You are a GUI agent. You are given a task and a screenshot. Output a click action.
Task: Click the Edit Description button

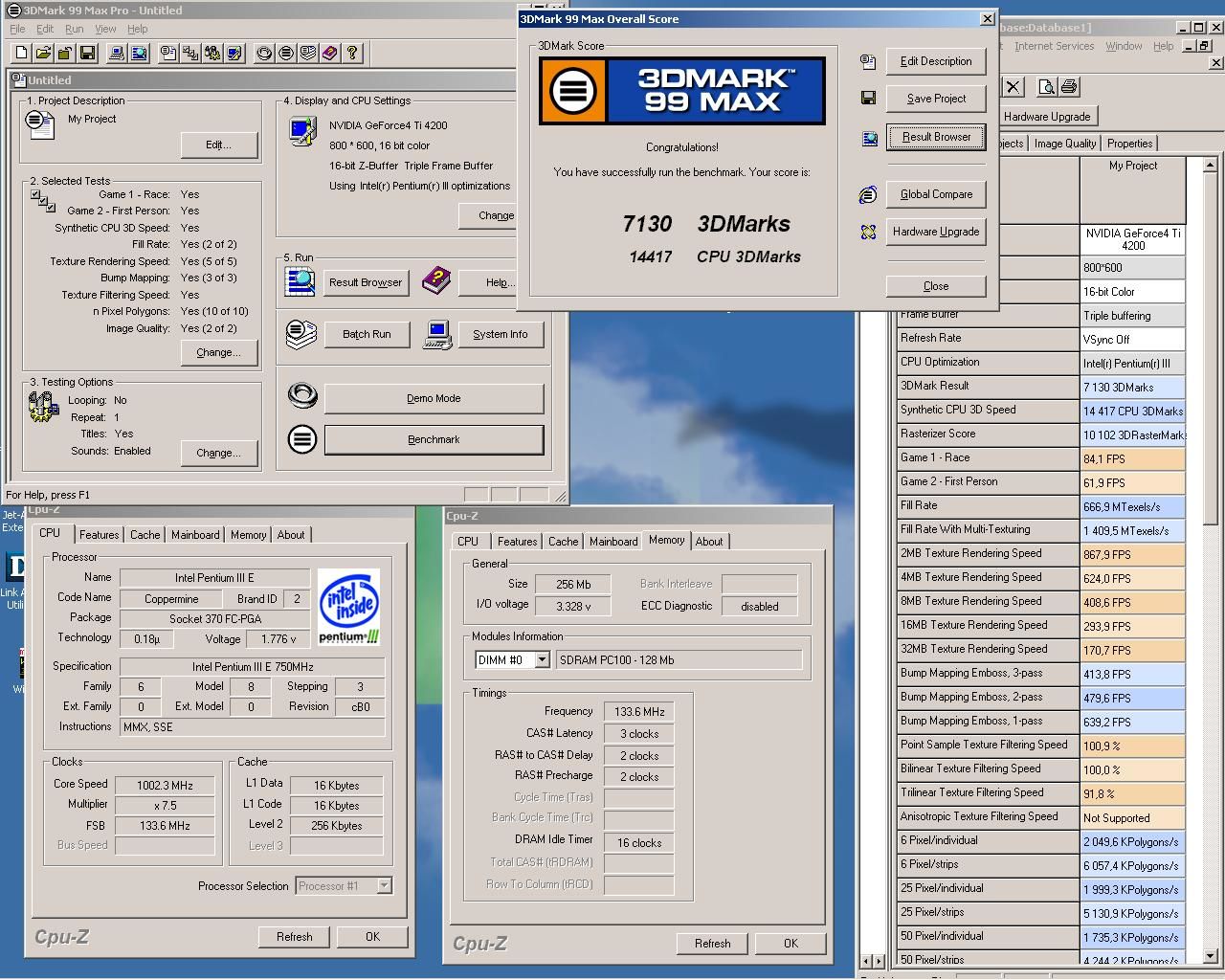pyautogui.click(x=936, y=61)
